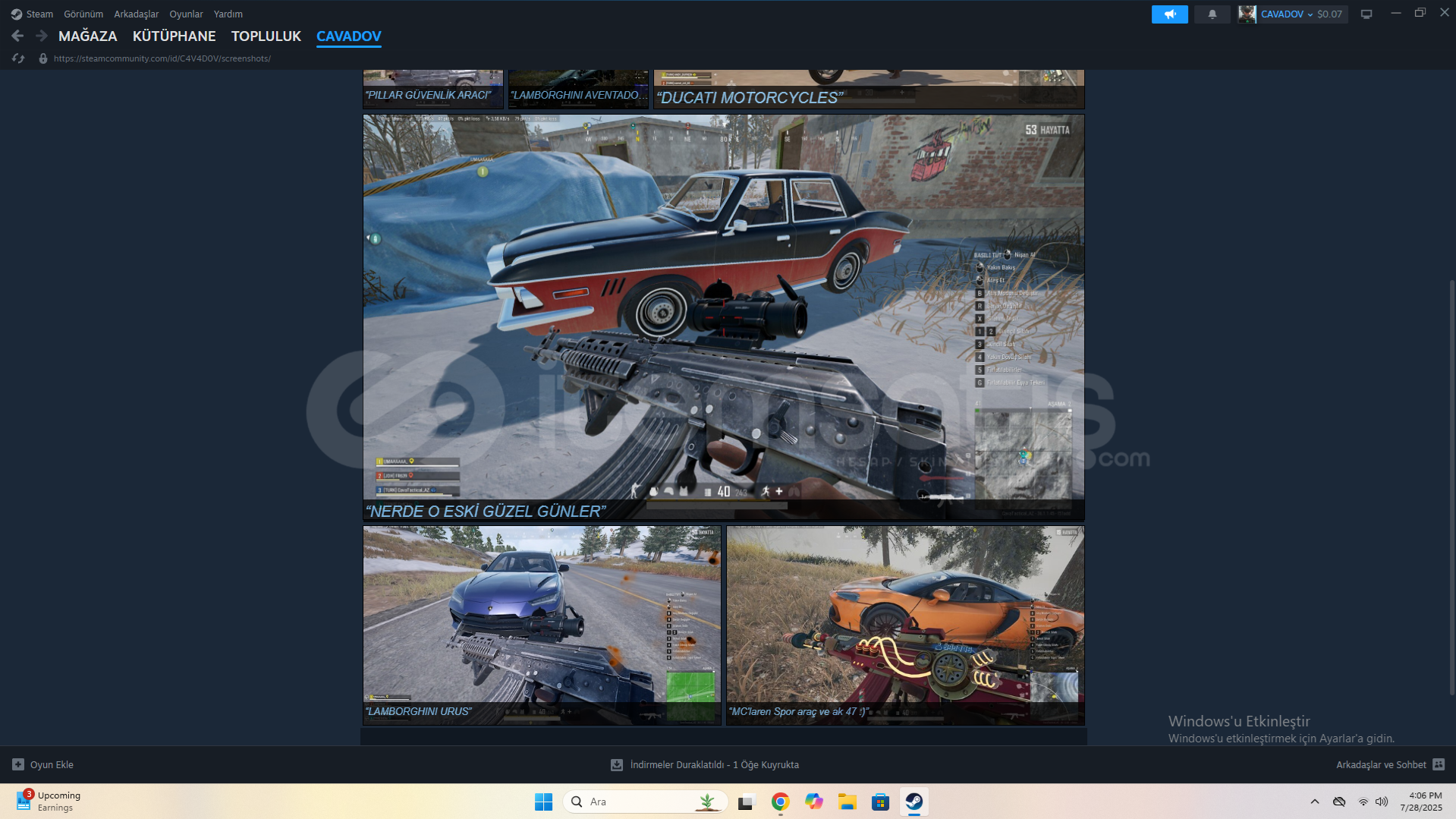Viewport: 1456px width, 819px height.
Task: Click the friends chat icon
Action: coord(1439,764)
